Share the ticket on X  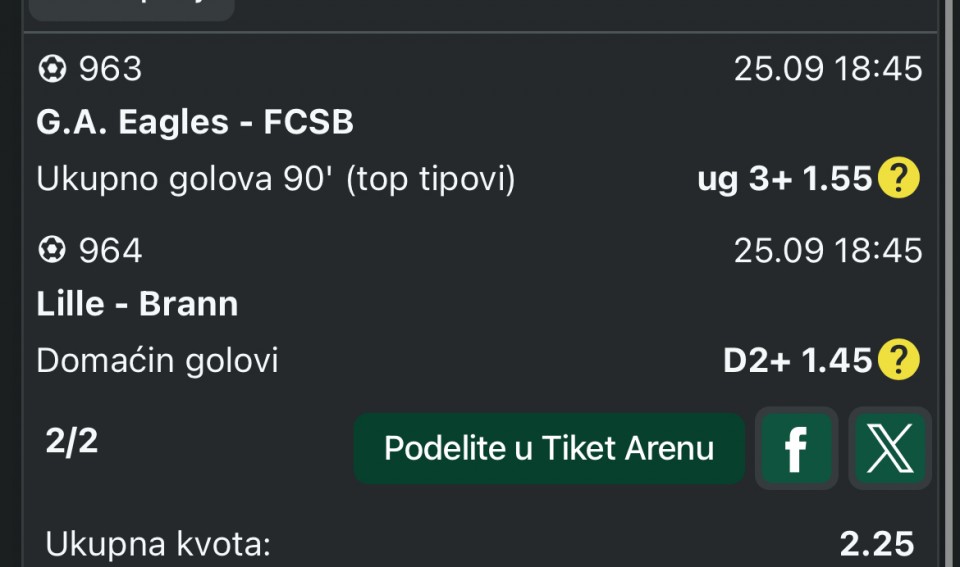coord(890,448)
